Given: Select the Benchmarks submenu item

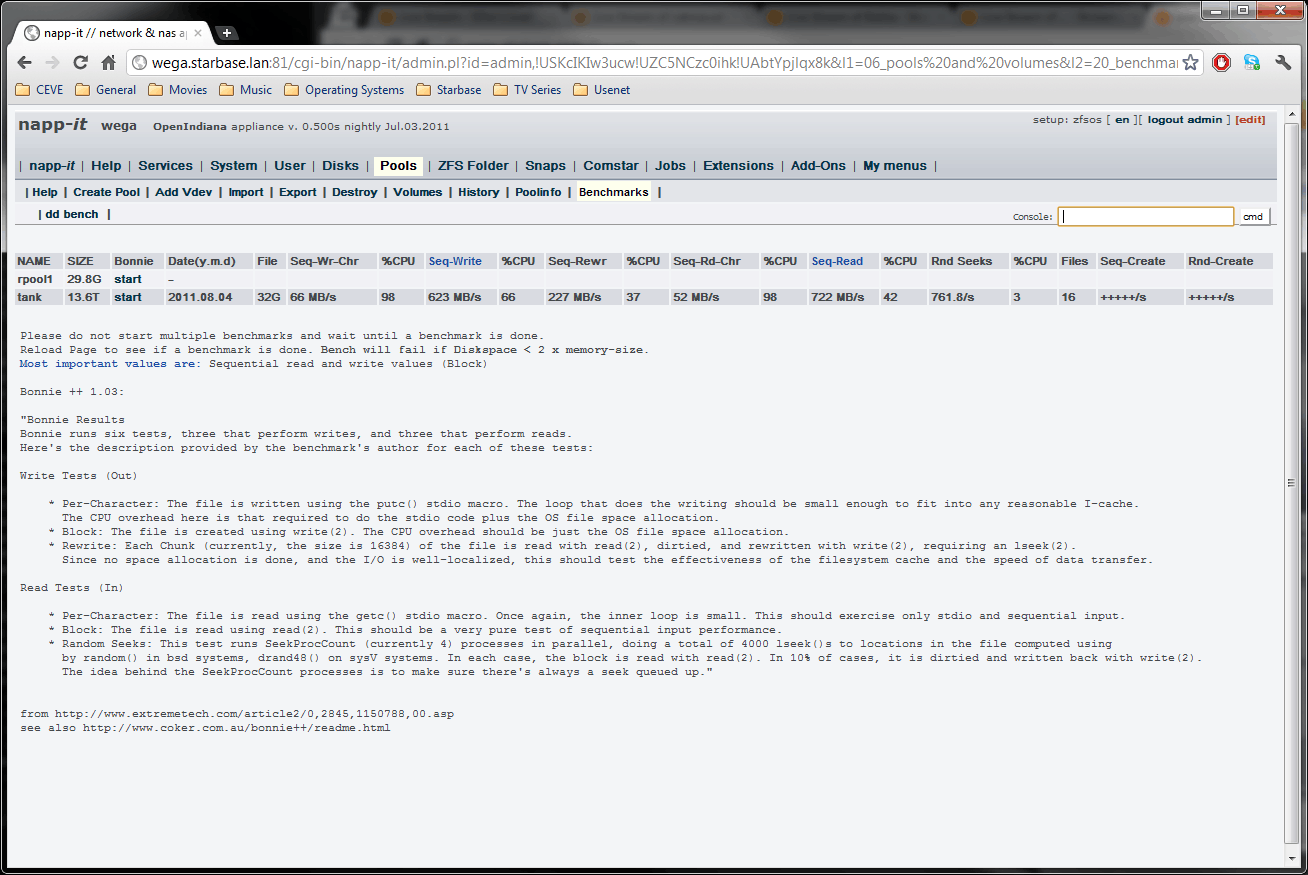Looking at the screenshot, I should pyautogui.click(x=614, y=192).
